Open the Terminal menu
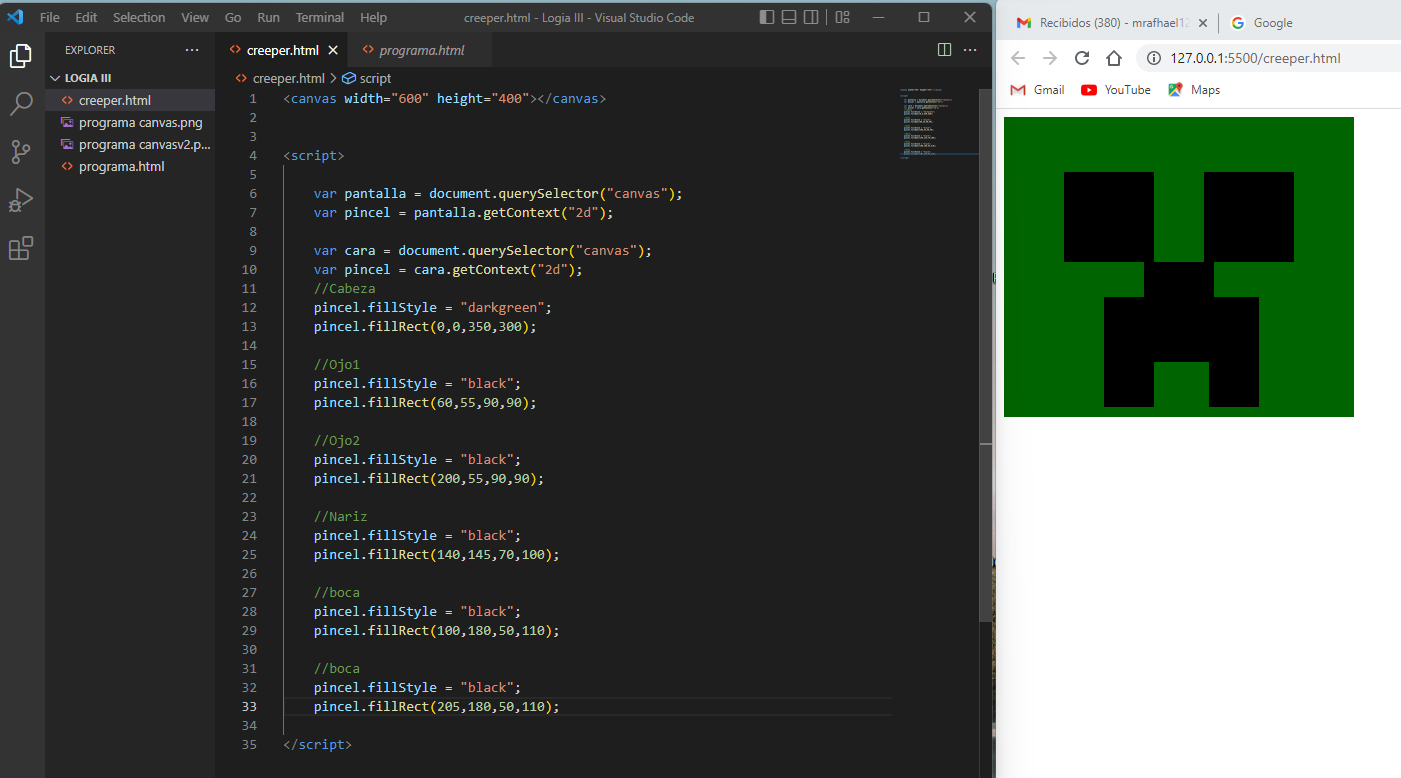 point(320,18)
